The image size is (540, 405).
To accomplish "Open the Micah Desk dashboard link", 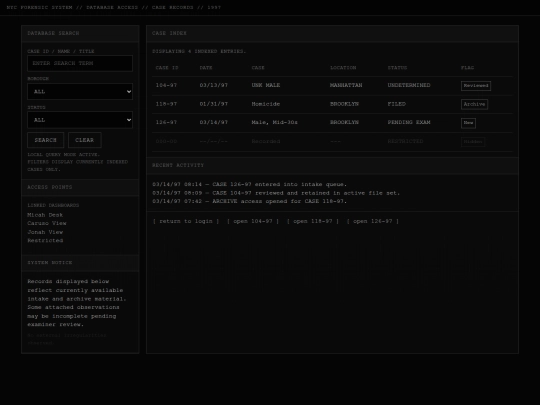I will (x=45, y=215).
